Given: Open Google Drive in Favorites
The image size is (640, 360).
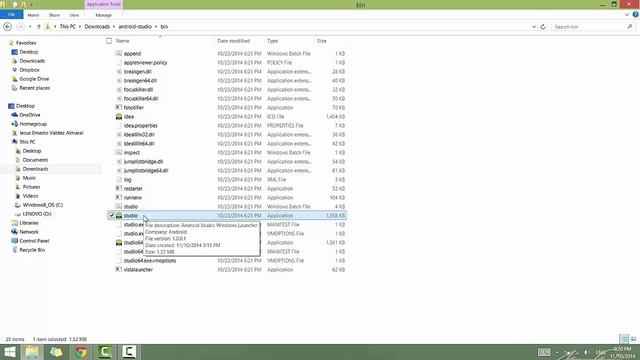Looking at the screenshot, I should (x=34, y=79).
